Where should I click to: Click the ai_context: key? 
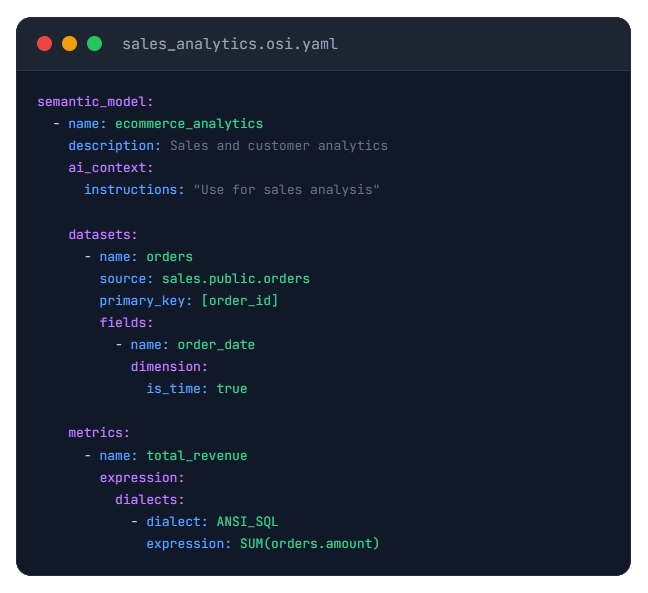[111, 167]
